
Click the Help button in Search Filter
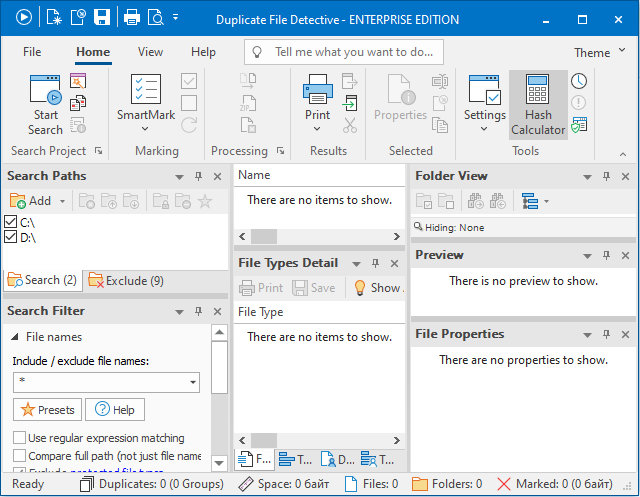pyautogui.click(x=115, y=410)
